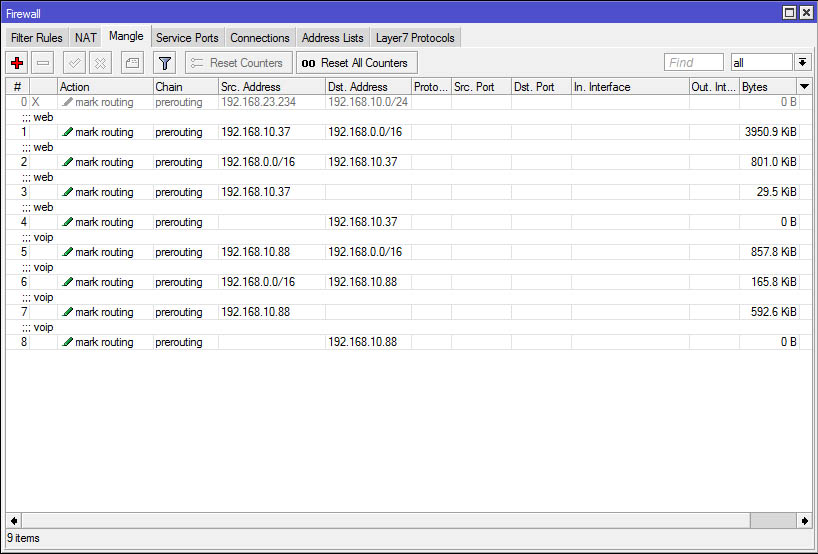Click the checkmark Enable rule icon
818x554 pixels.
point(74,63)
